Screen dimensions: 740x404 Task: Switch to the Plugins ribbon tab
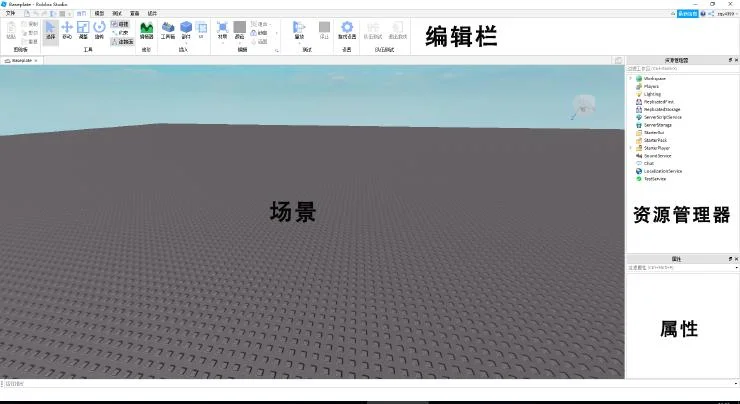pos(152,13)
